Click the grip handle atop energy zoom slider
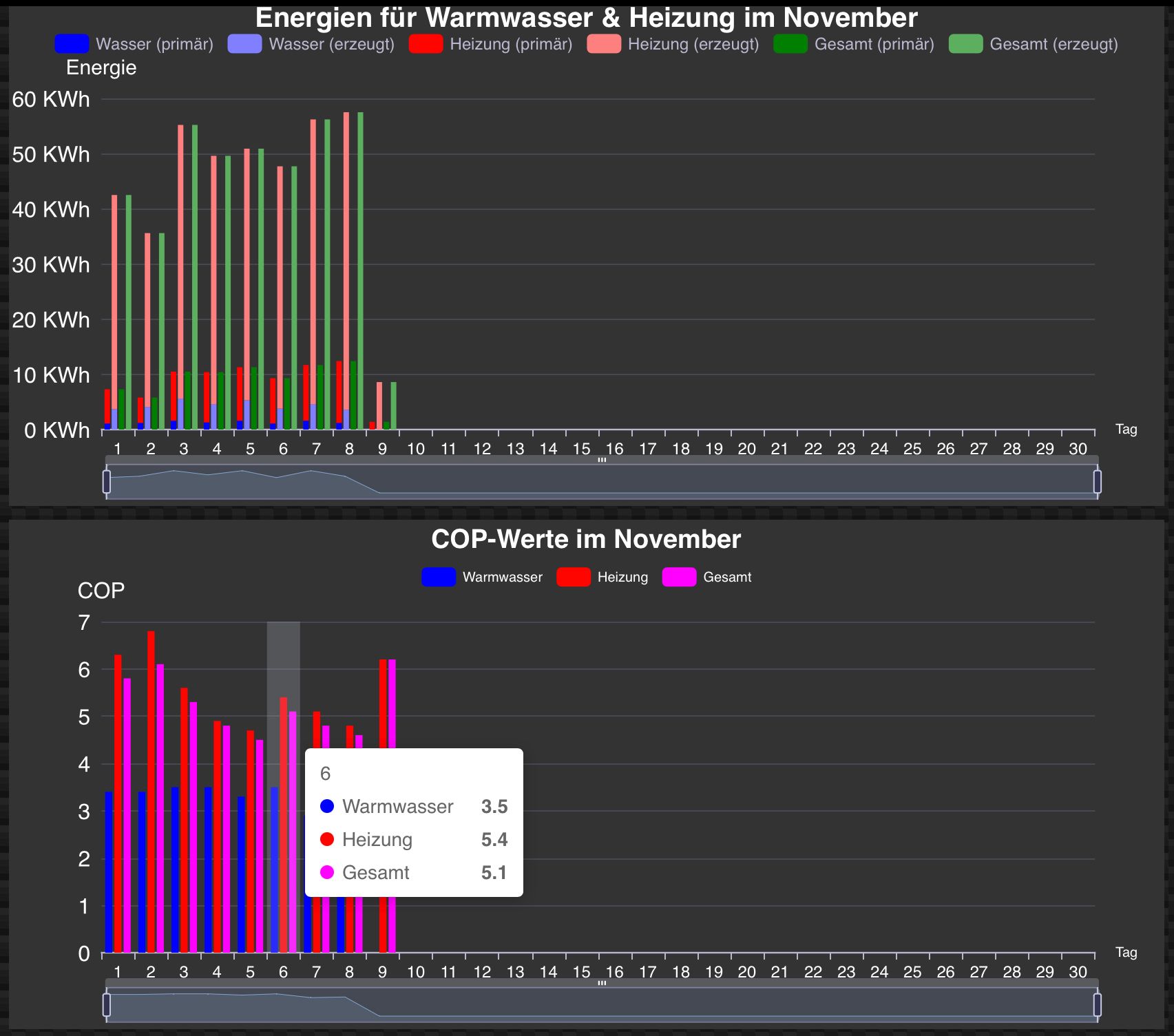1174x1036 pixels. [602, 460]
